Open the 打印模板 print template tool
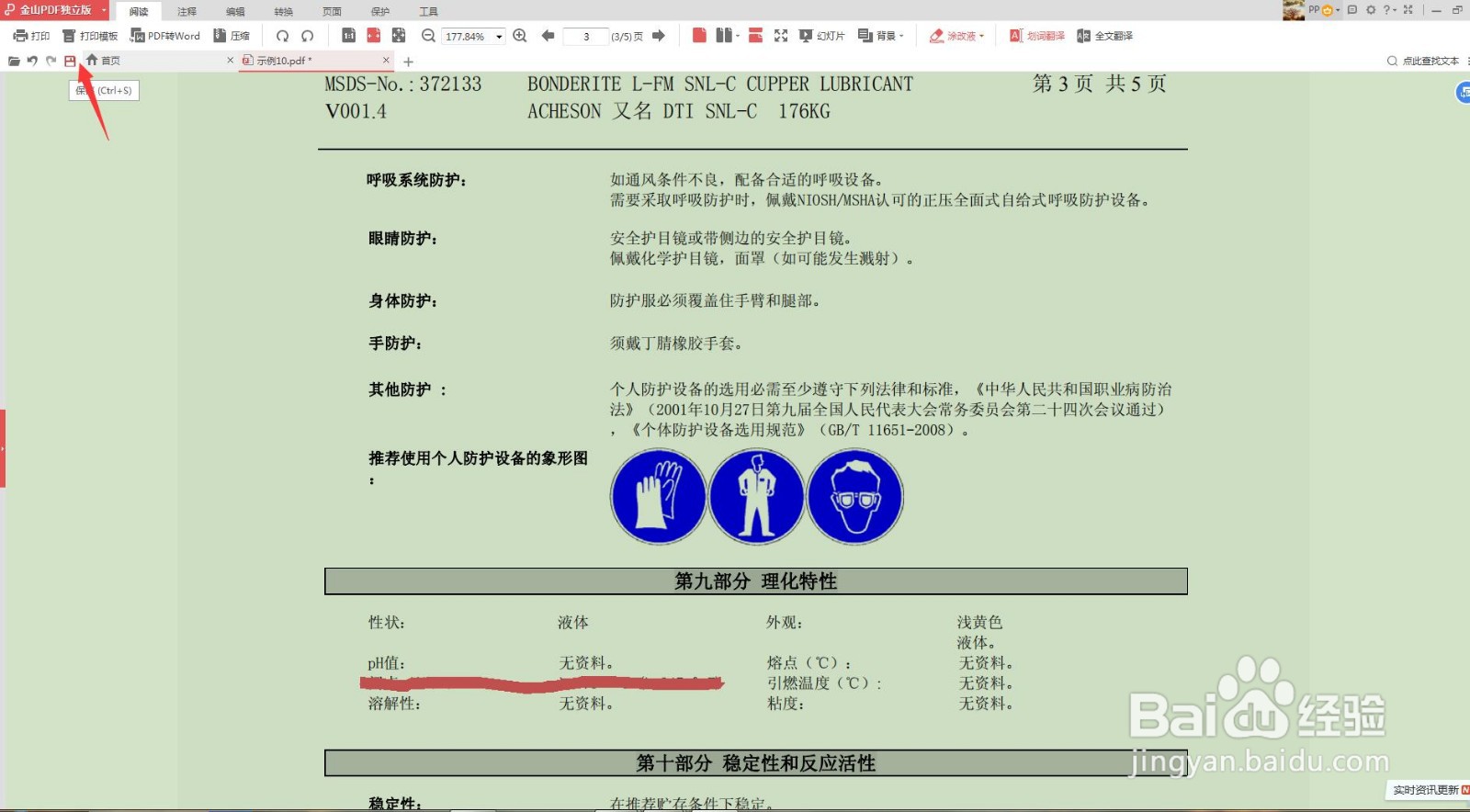Image resolution: width=1470 pixels, height=812 pixels. pyautogui.click(x=90, y=36)
